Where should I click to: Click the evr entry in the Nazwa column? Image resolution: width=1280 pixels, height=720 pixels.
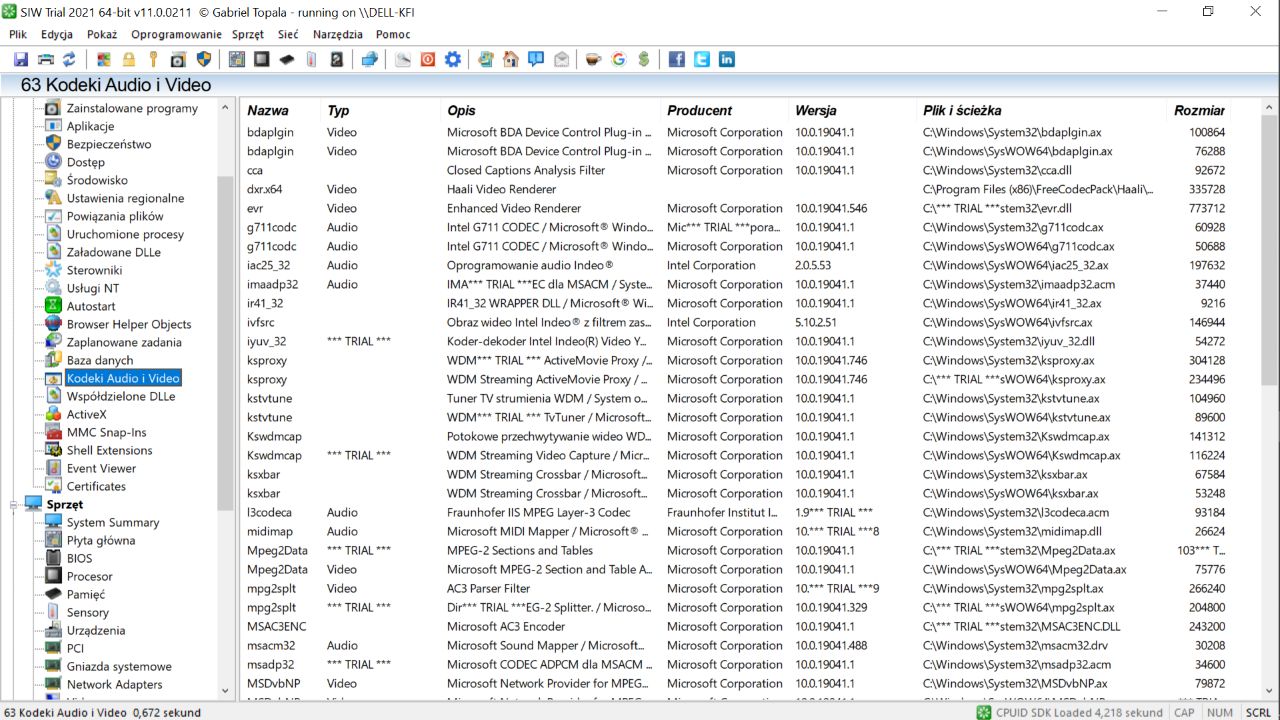255,208
